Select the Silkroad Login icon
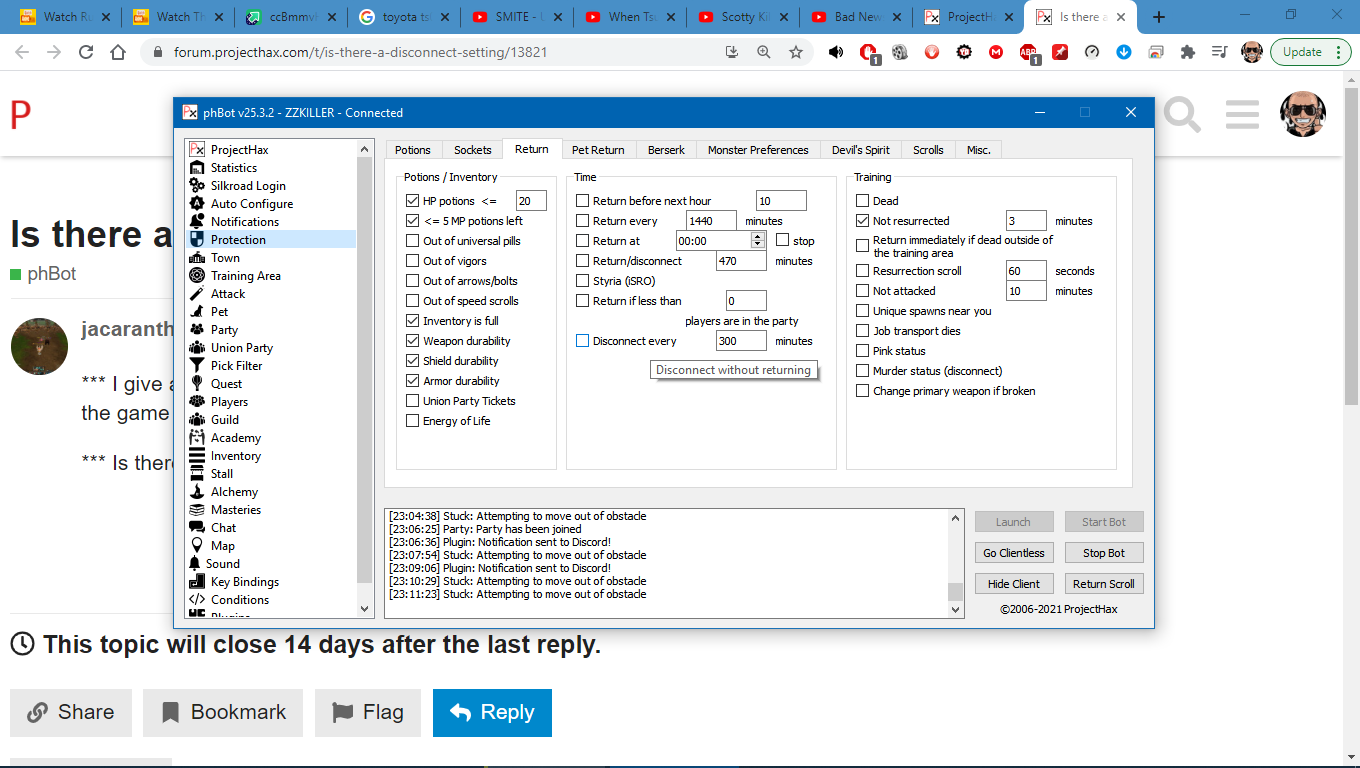 (197, 186)
